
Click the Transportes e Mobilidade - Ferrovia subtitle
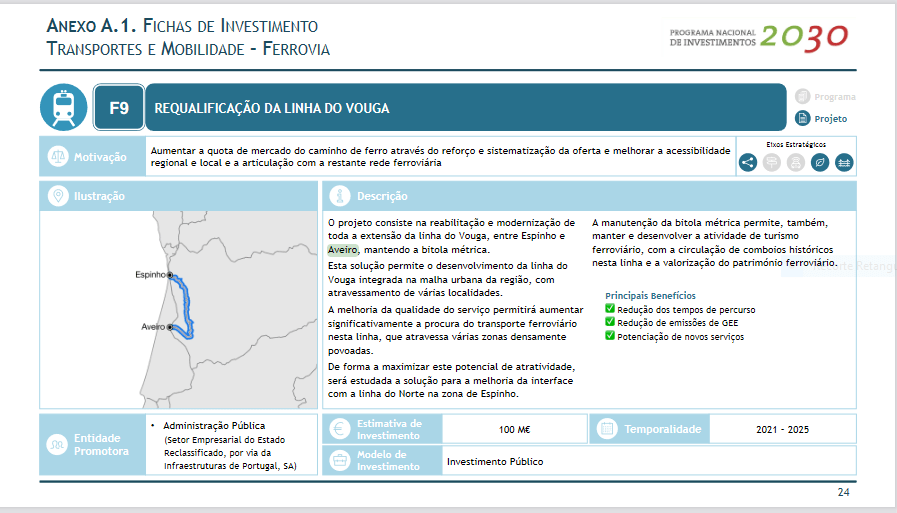pos(188,49)
